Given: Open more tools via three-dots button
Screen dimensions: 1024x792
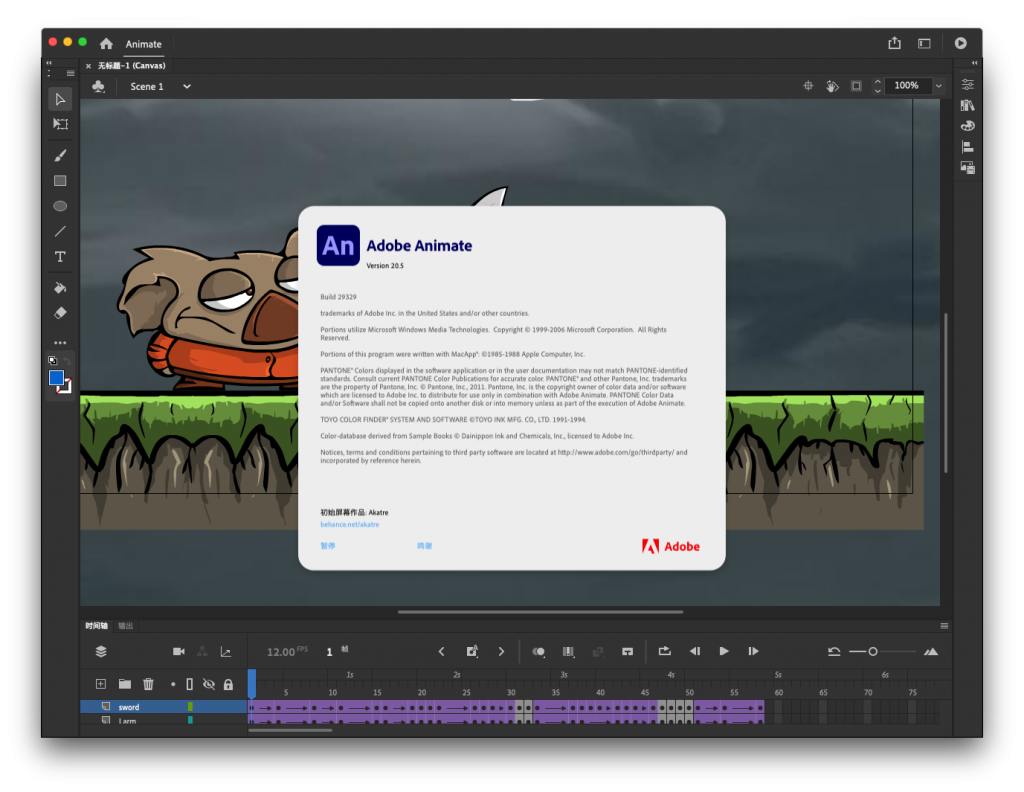Looking at the screenshot, I should point(60,343).
